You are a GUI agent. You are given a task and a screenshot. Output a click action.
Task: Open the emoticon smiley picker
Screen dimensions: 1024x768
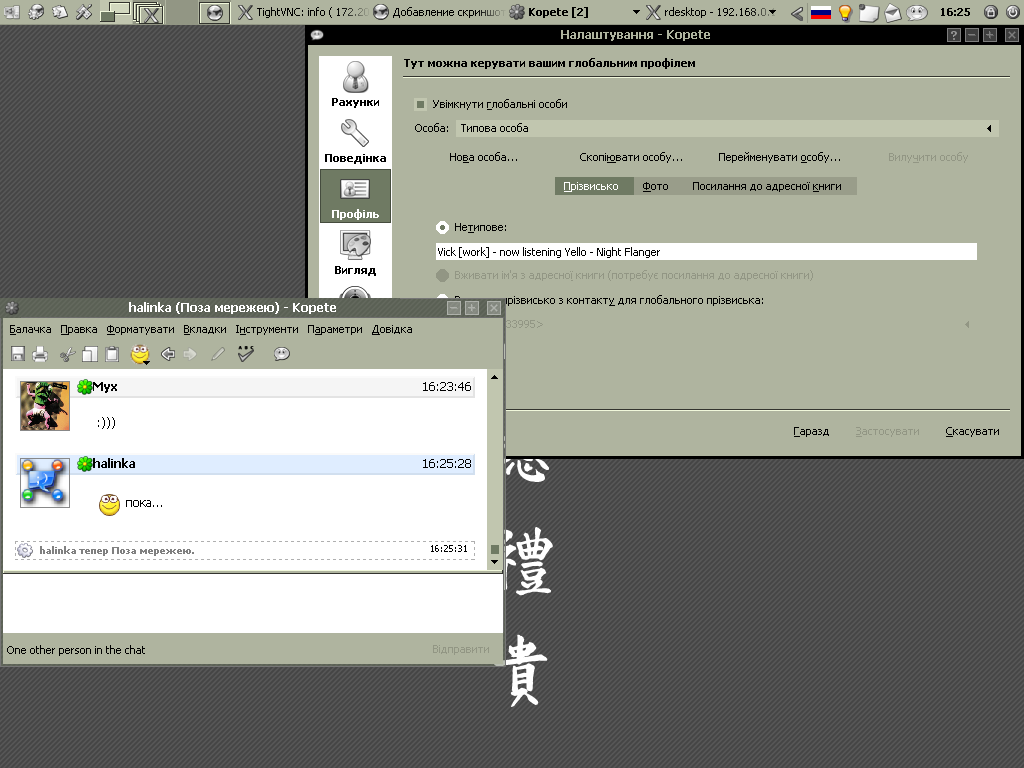click(140, 354)
